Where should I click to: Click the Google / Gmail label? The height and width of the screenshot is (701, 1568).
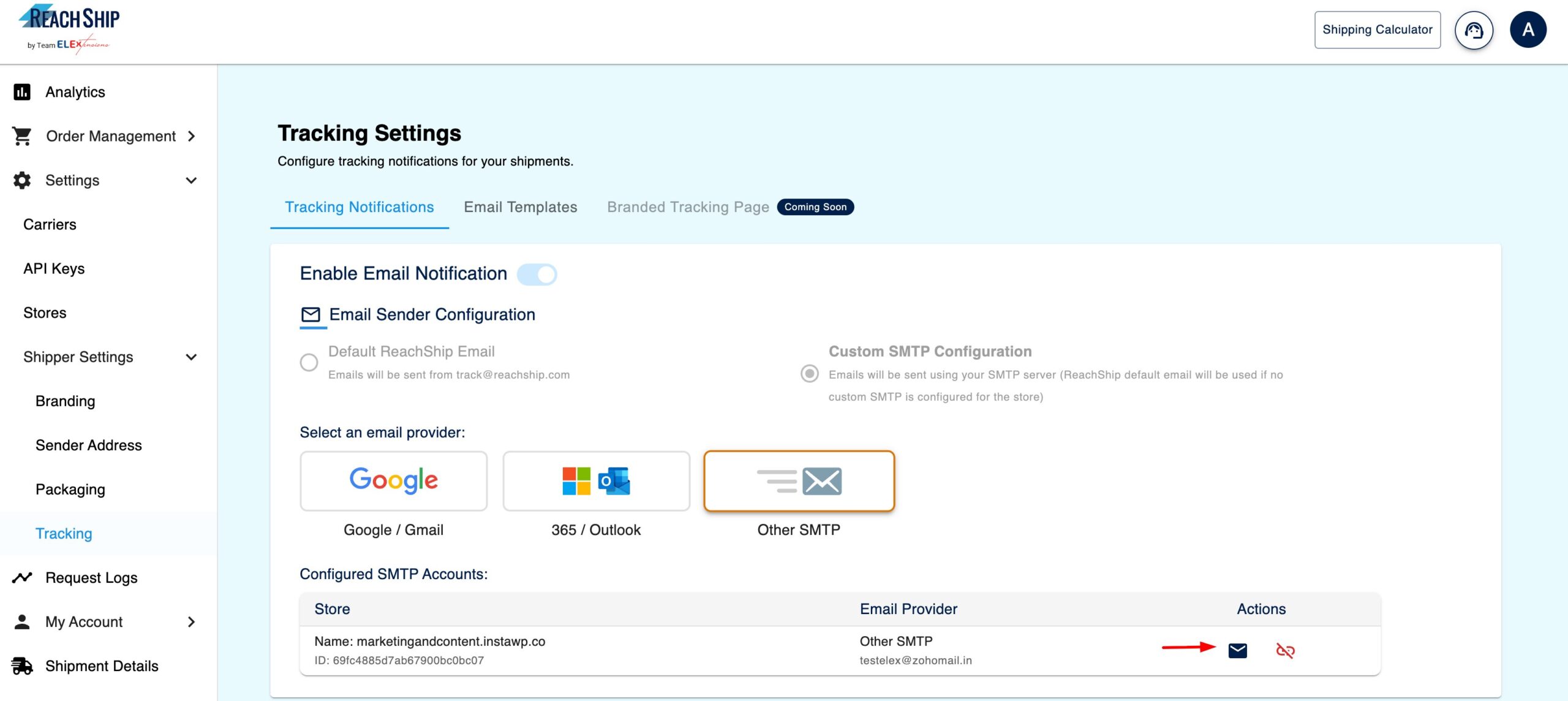(x=393, y=529)
